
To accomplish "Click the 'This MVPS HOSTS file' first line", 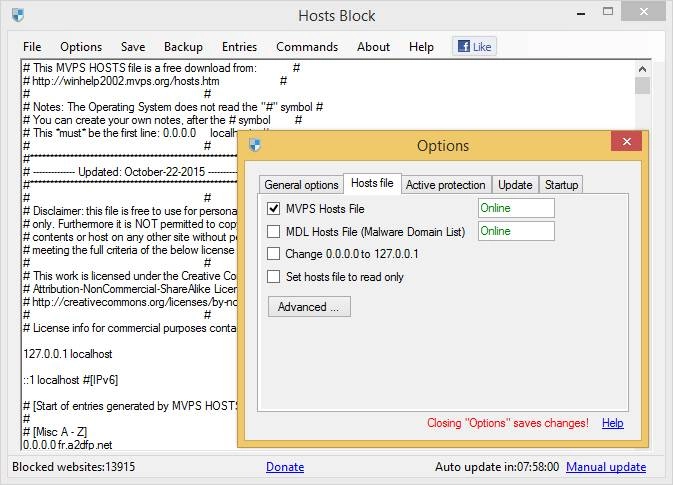I will click(x=161, y=68).
